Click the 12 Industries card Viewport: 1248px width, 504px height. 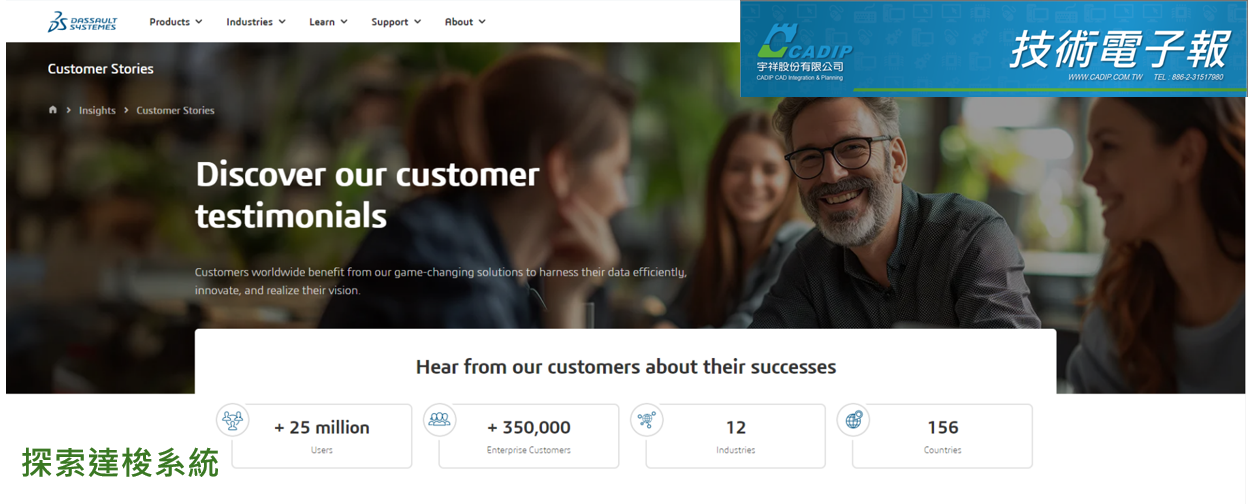(x=736, y=436)
